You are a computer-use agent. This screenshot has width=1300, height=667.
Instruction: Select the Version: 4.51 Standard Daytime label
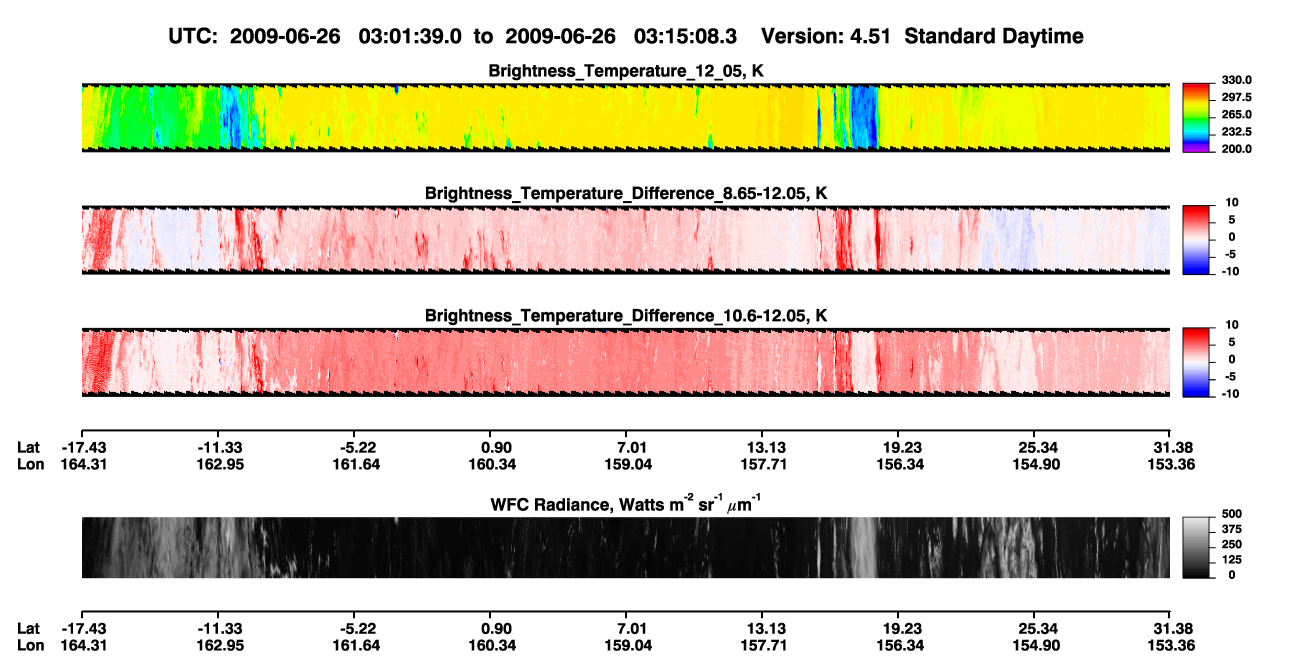coord(922,36)
